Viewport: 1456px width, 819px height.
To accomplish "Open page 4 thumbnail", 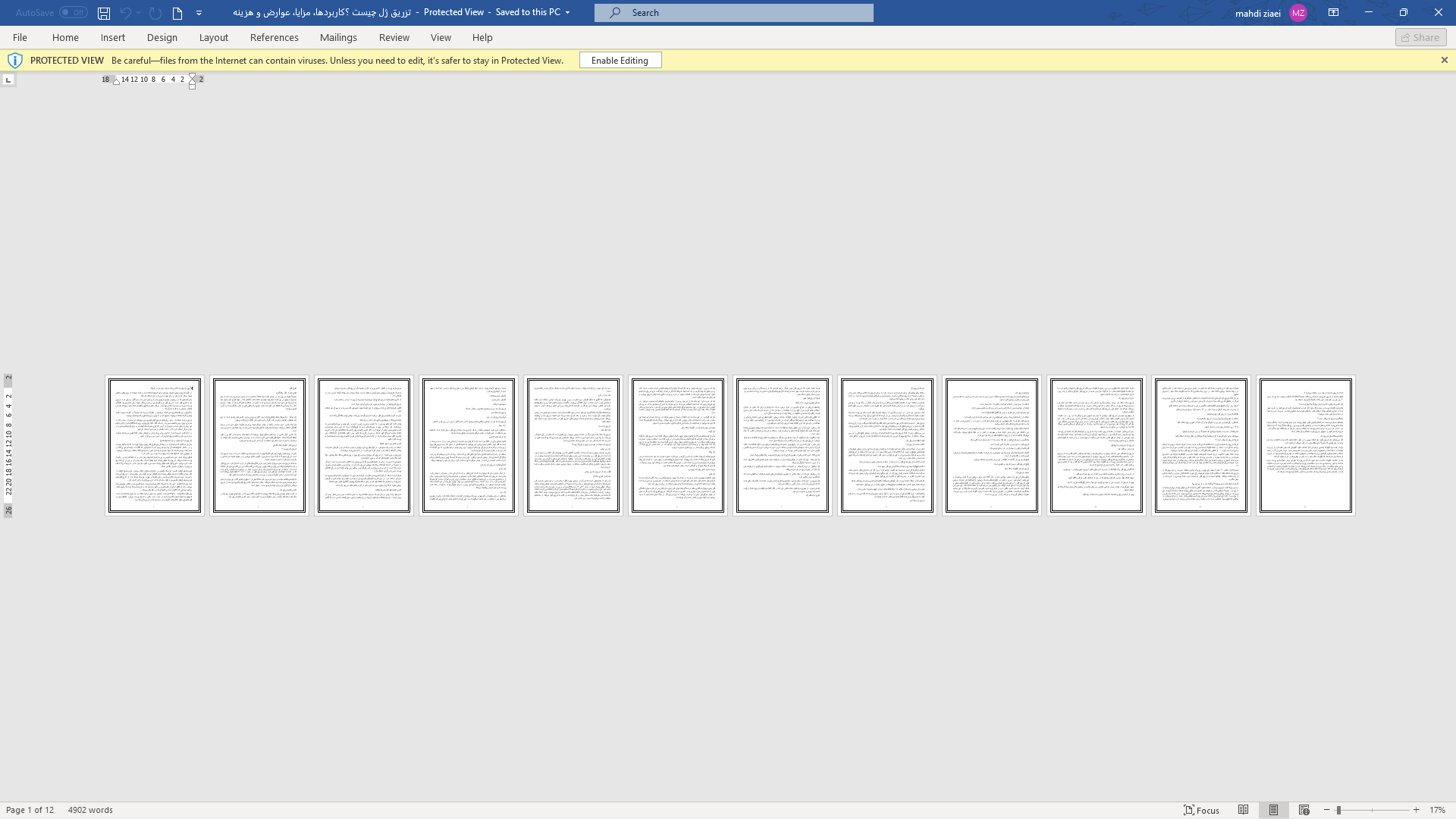I will 469,446.
